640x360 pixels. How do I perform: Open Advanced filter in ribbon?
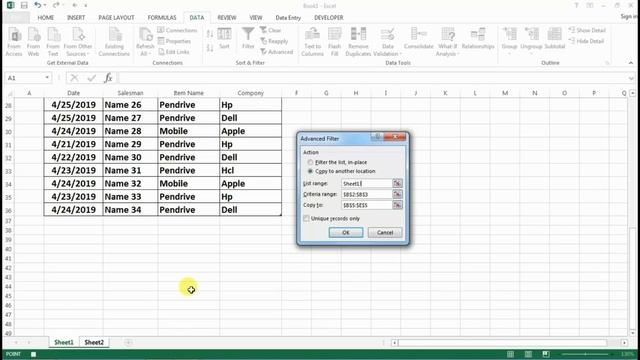tap(277, 52)
